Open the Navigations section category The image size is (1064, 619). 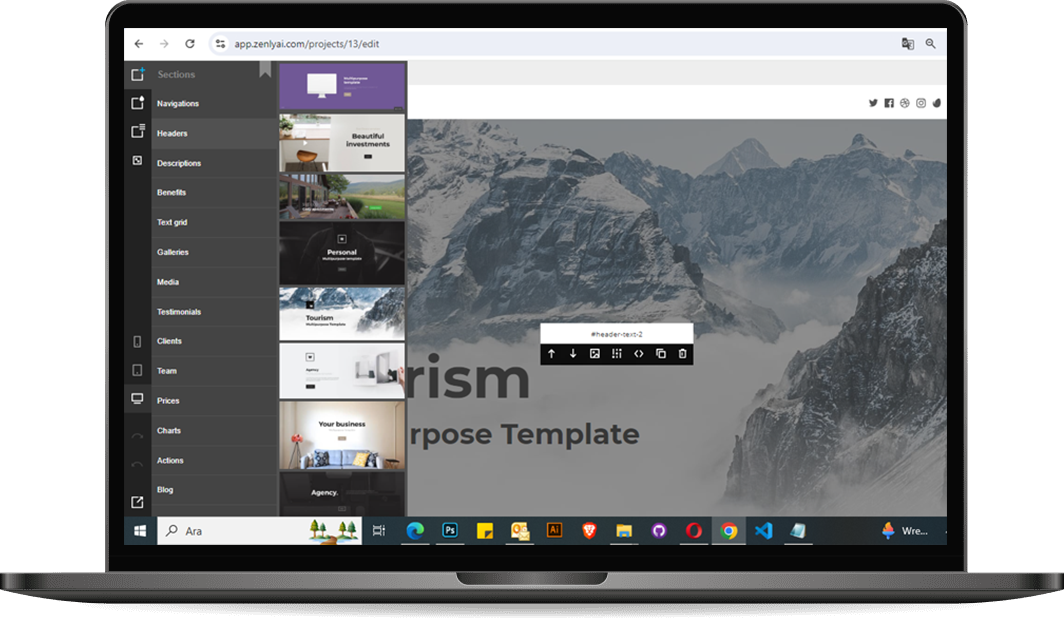pyautogui.click(x=214, y=103)
